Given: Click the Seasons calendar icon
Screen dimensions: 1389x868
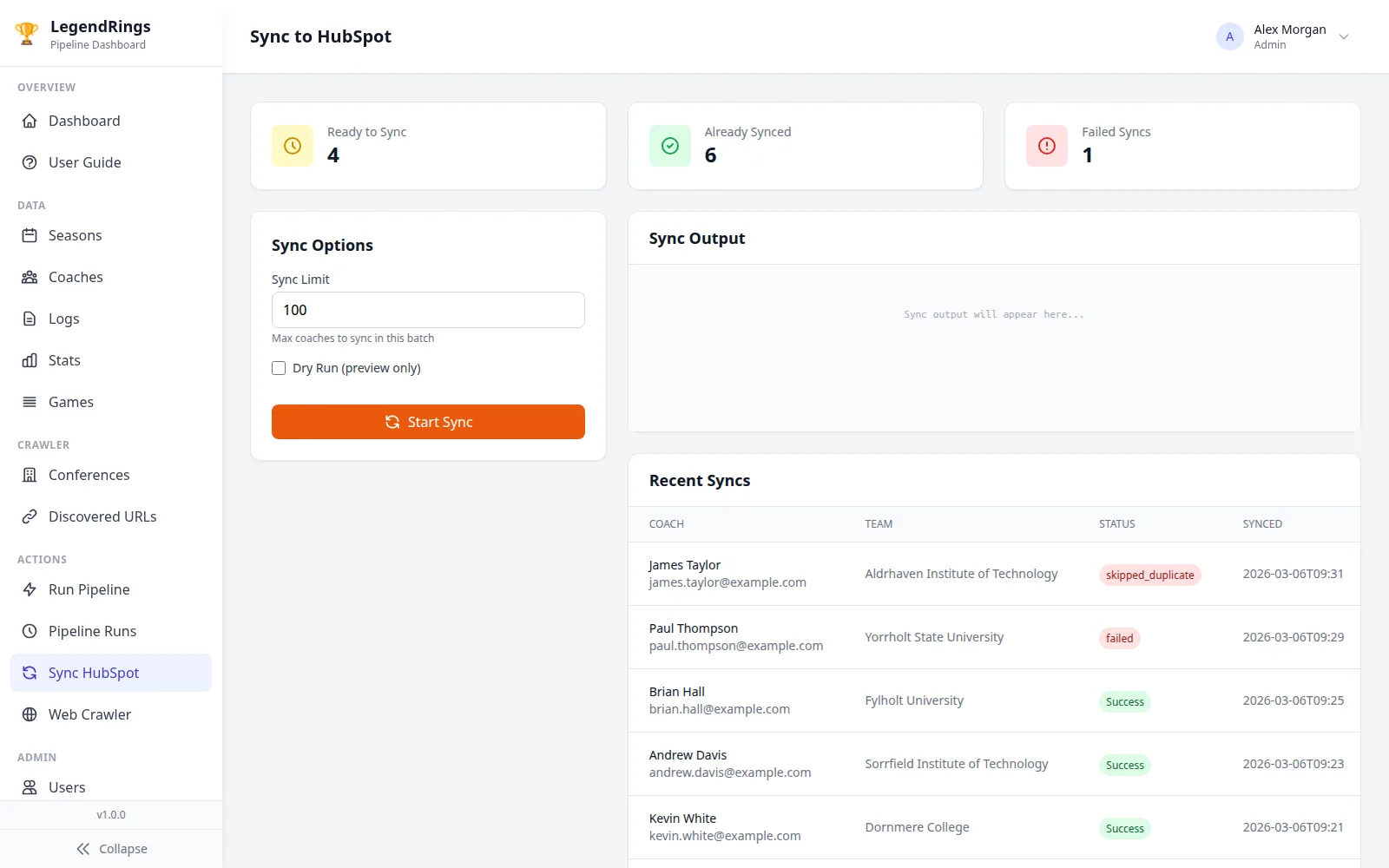Looking at the screenshot, I should [30, 235].
